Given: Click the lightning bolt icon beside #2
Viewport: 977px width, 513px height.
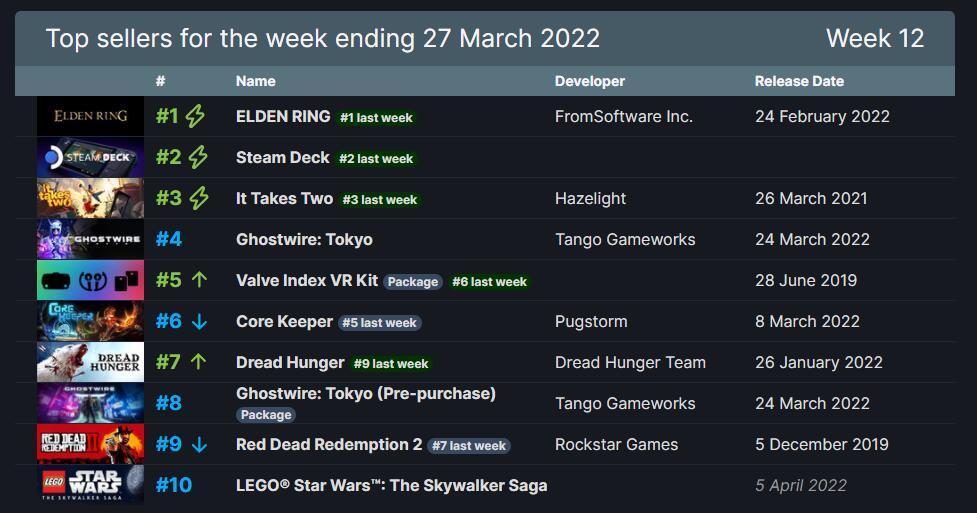Looking at the screenshot, I should coord(198,157).
